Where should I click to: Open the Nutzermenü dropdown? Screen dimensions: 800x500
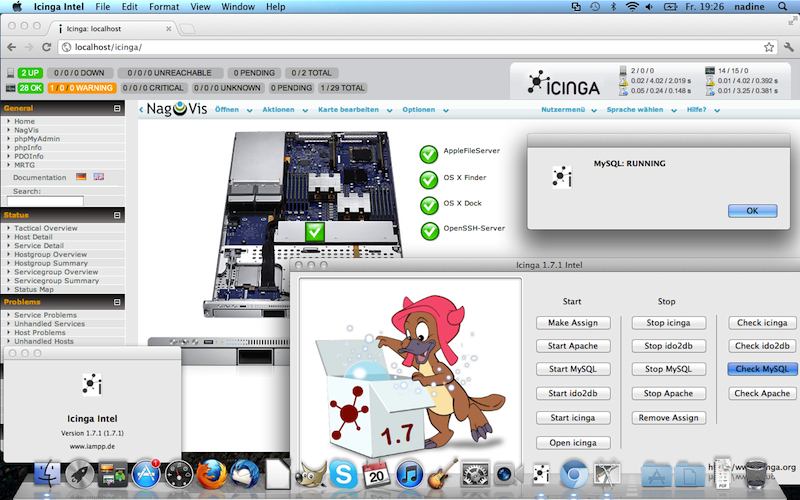point(568,110)
